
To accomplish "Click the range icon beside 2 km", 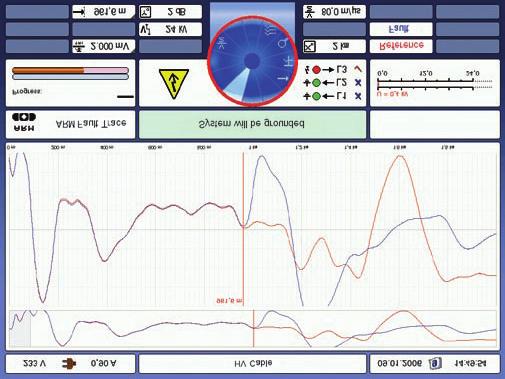I will (x=309, y=47).
